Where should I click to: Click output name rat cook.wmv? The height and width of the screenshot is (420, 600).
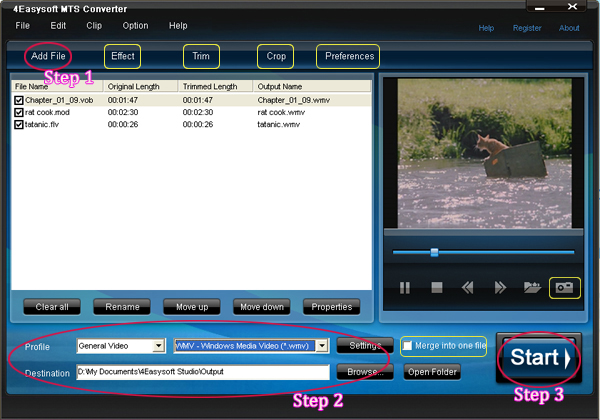coord(281,112)
